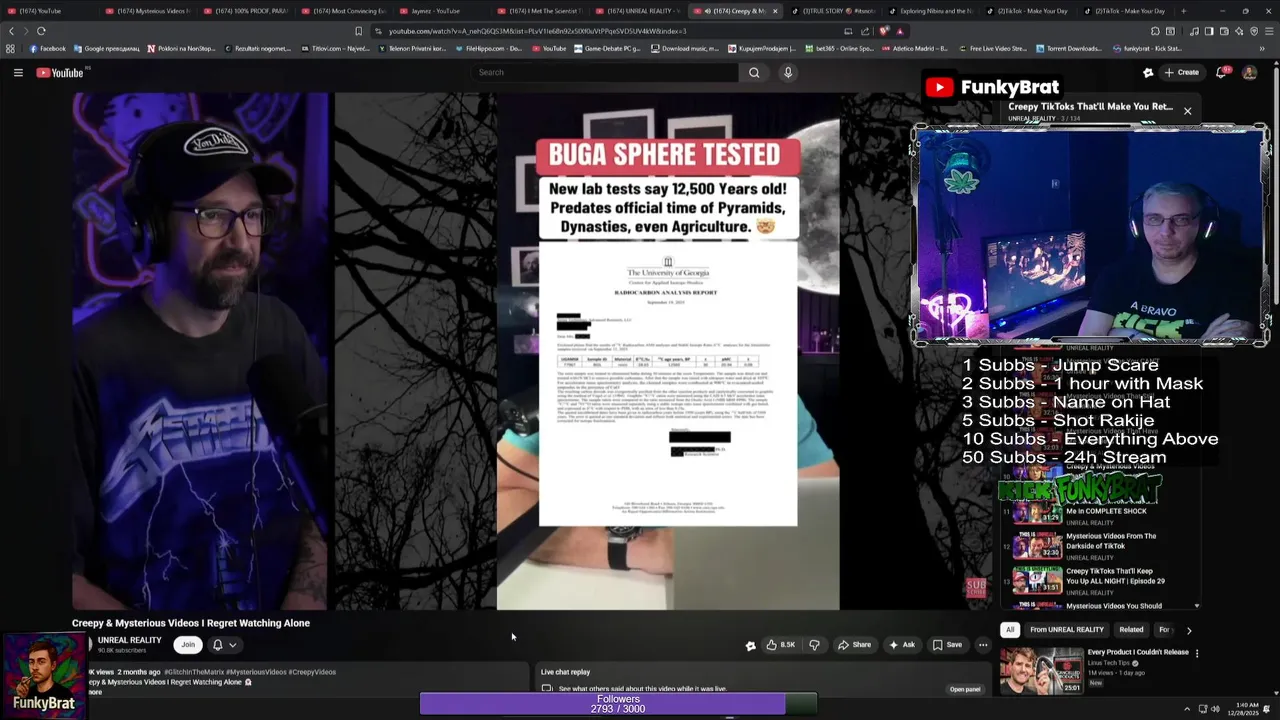Share the video
Viewport: 1280px width, 720px height.
854,645
